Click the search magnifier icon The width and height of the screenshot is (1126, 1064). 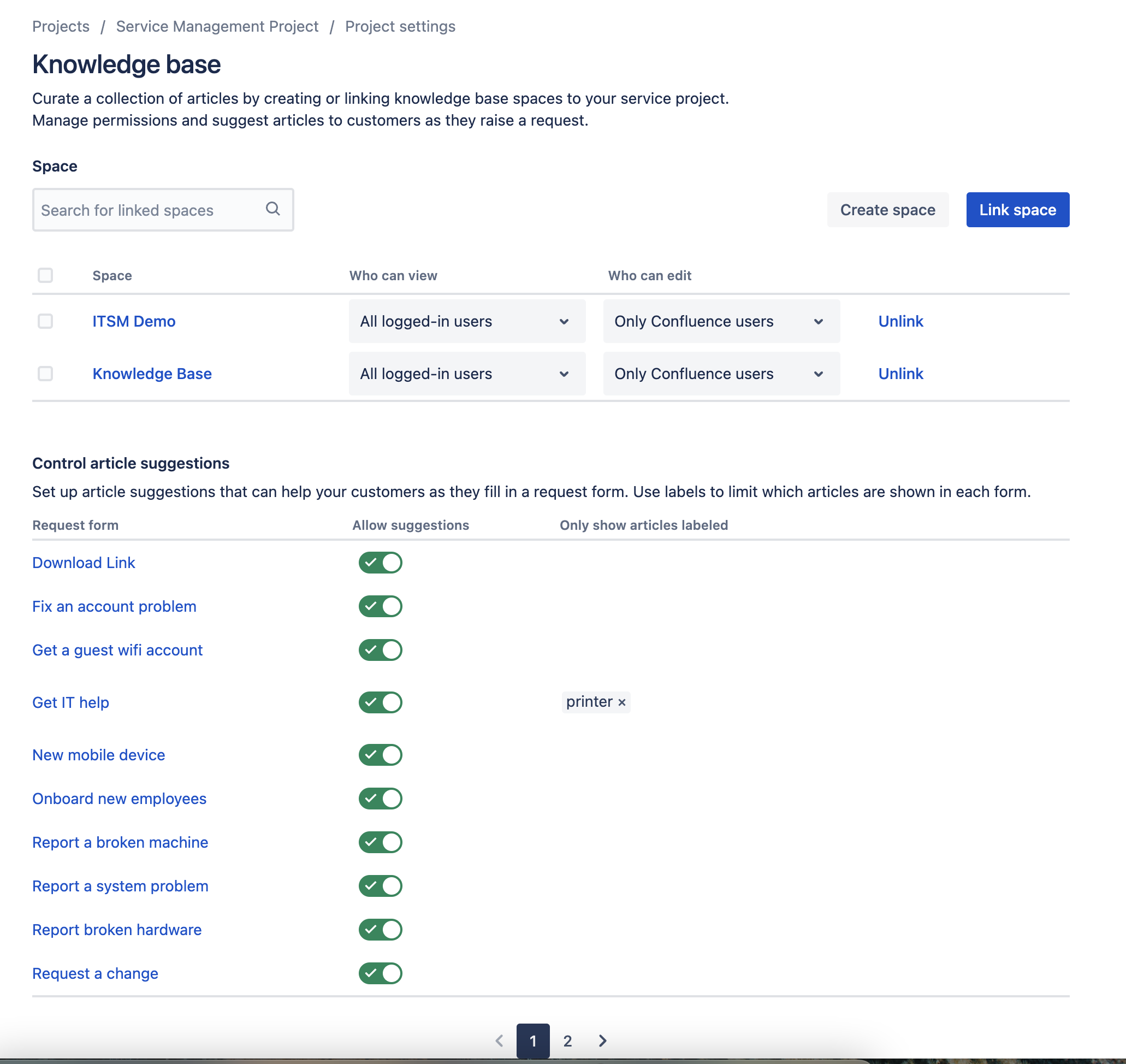click(273, 209)
